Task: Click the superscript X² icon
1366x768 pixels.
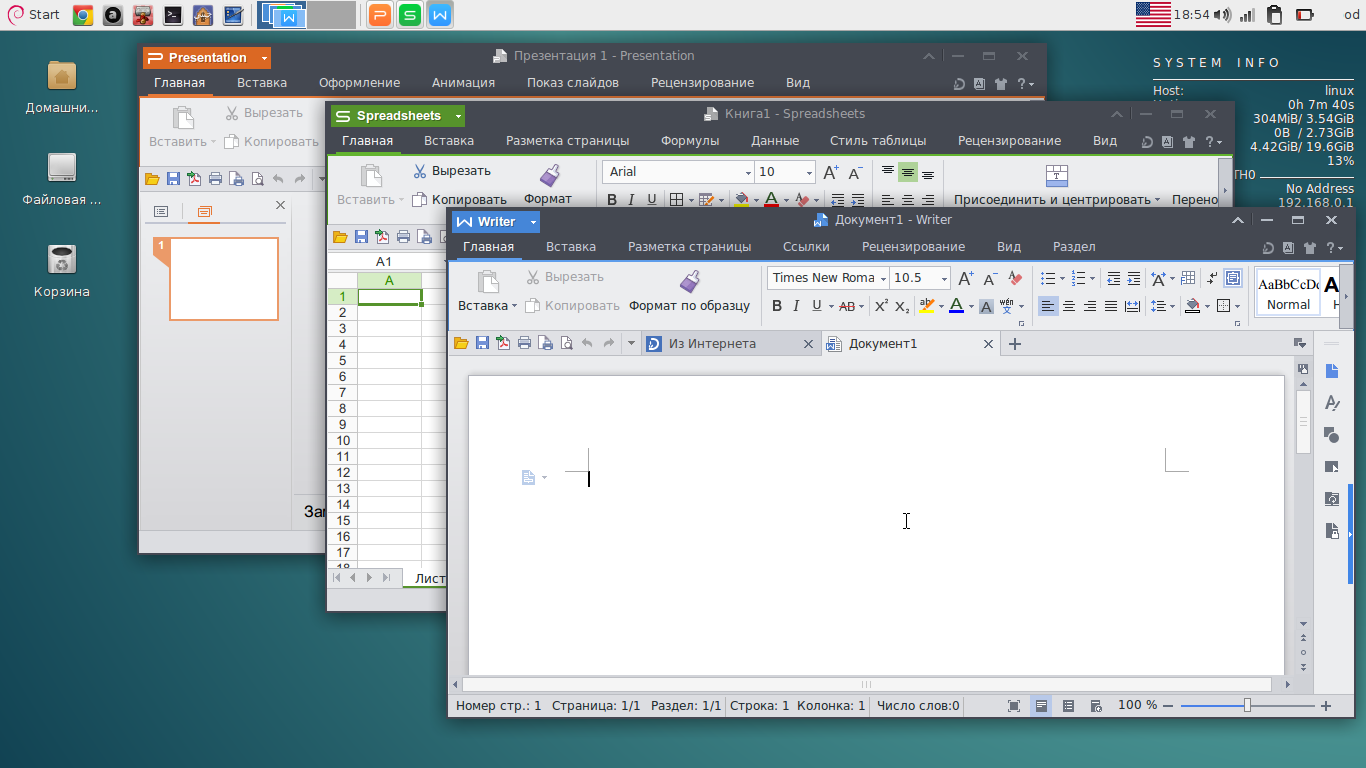Action: pos(881,306)
